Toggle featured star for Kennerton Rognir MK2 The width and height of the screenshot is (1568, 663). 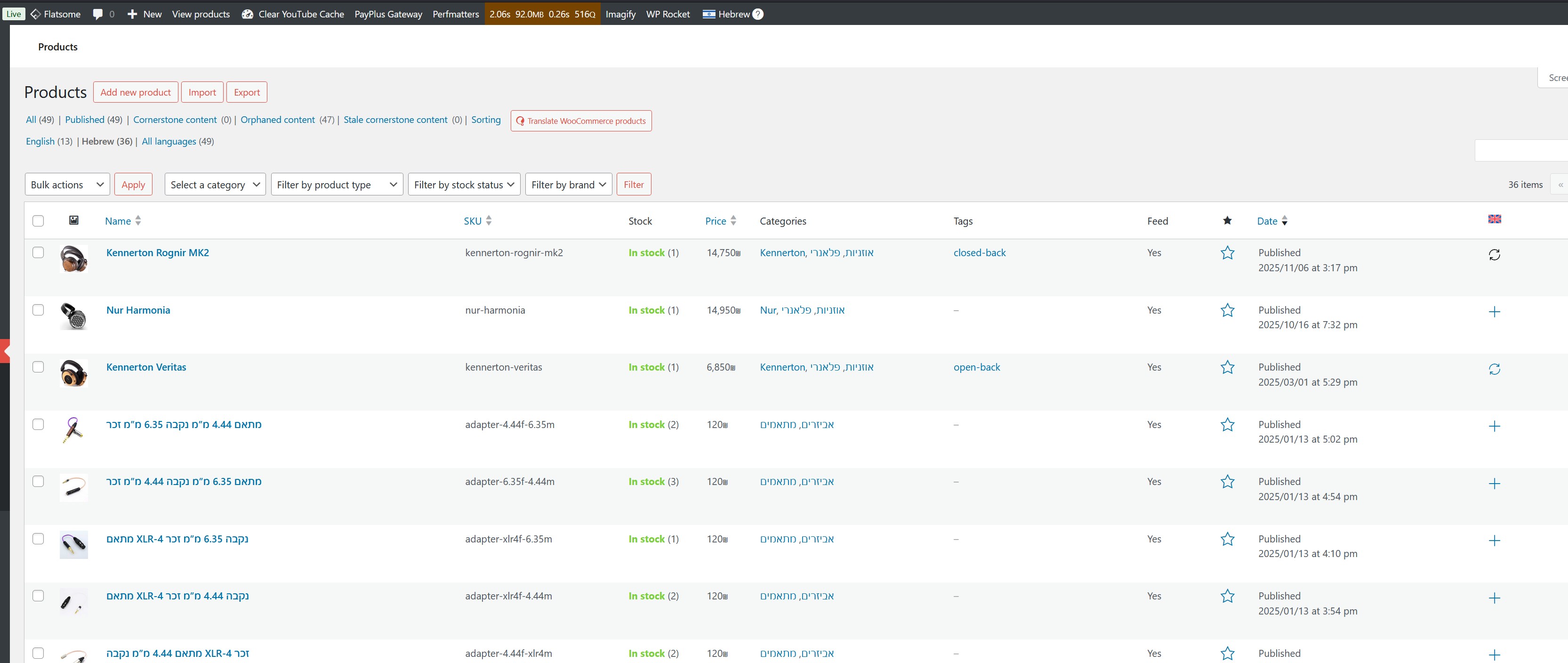click(1227, 253)
